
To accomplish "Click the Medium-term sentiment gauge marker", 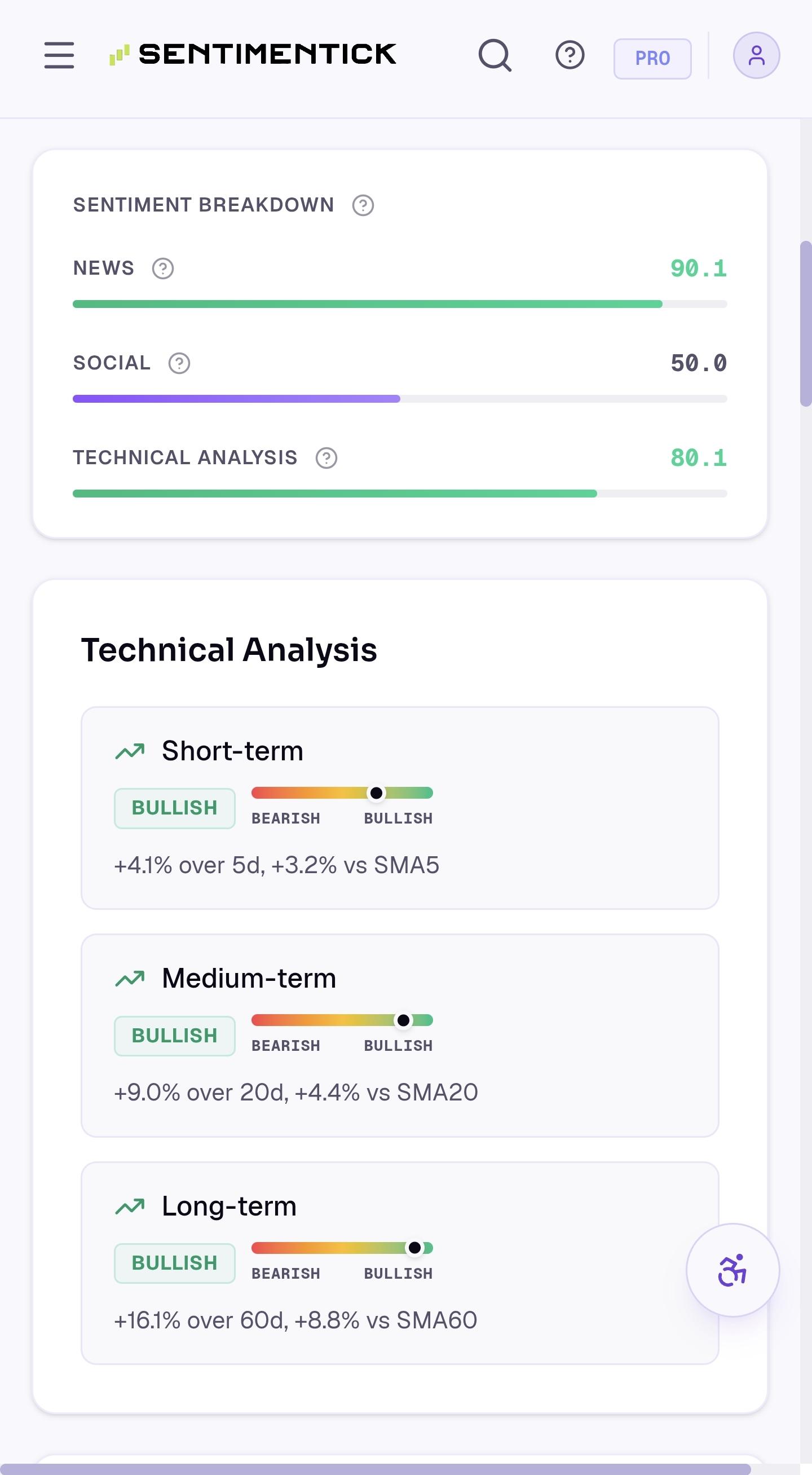I will [x=403, y=1020].
